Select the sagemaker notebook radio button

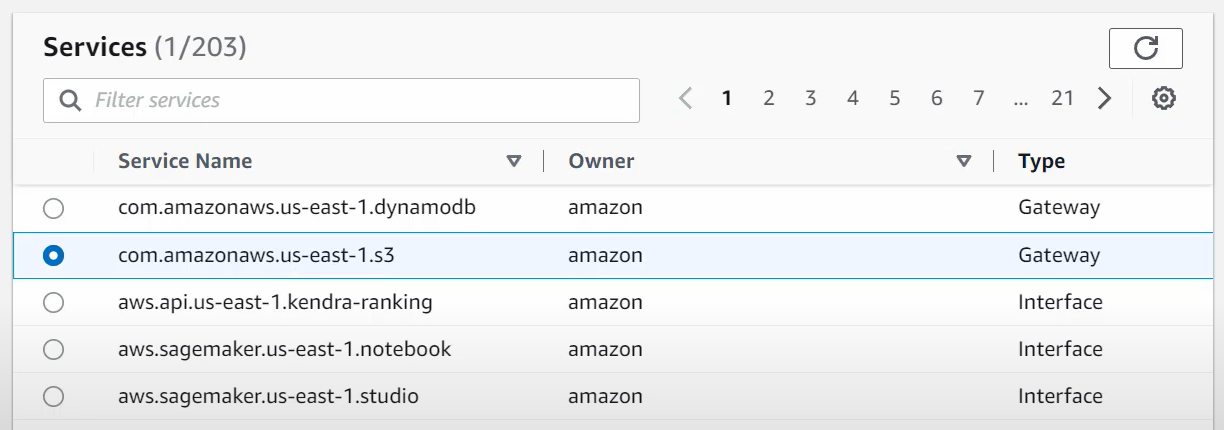click(53, 349)
